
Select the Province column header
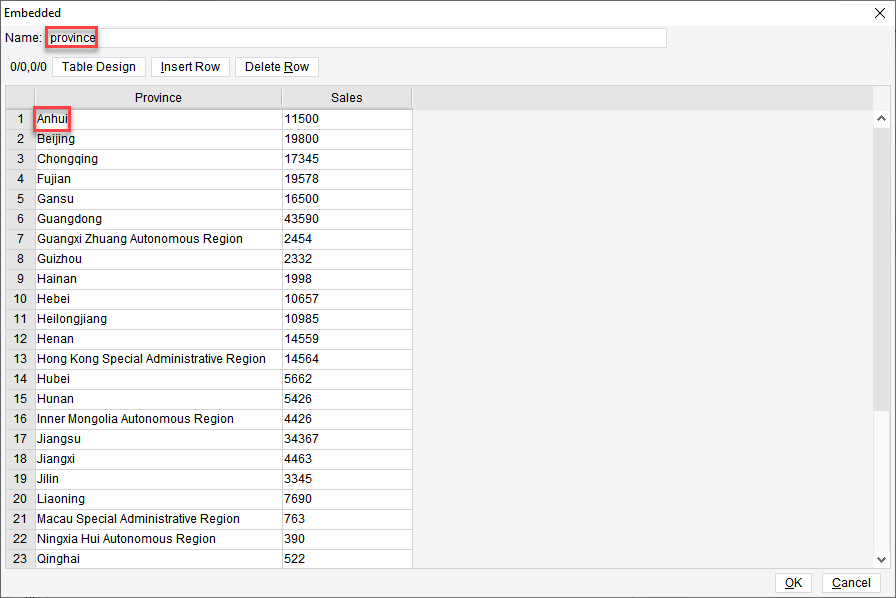(158, 98)
